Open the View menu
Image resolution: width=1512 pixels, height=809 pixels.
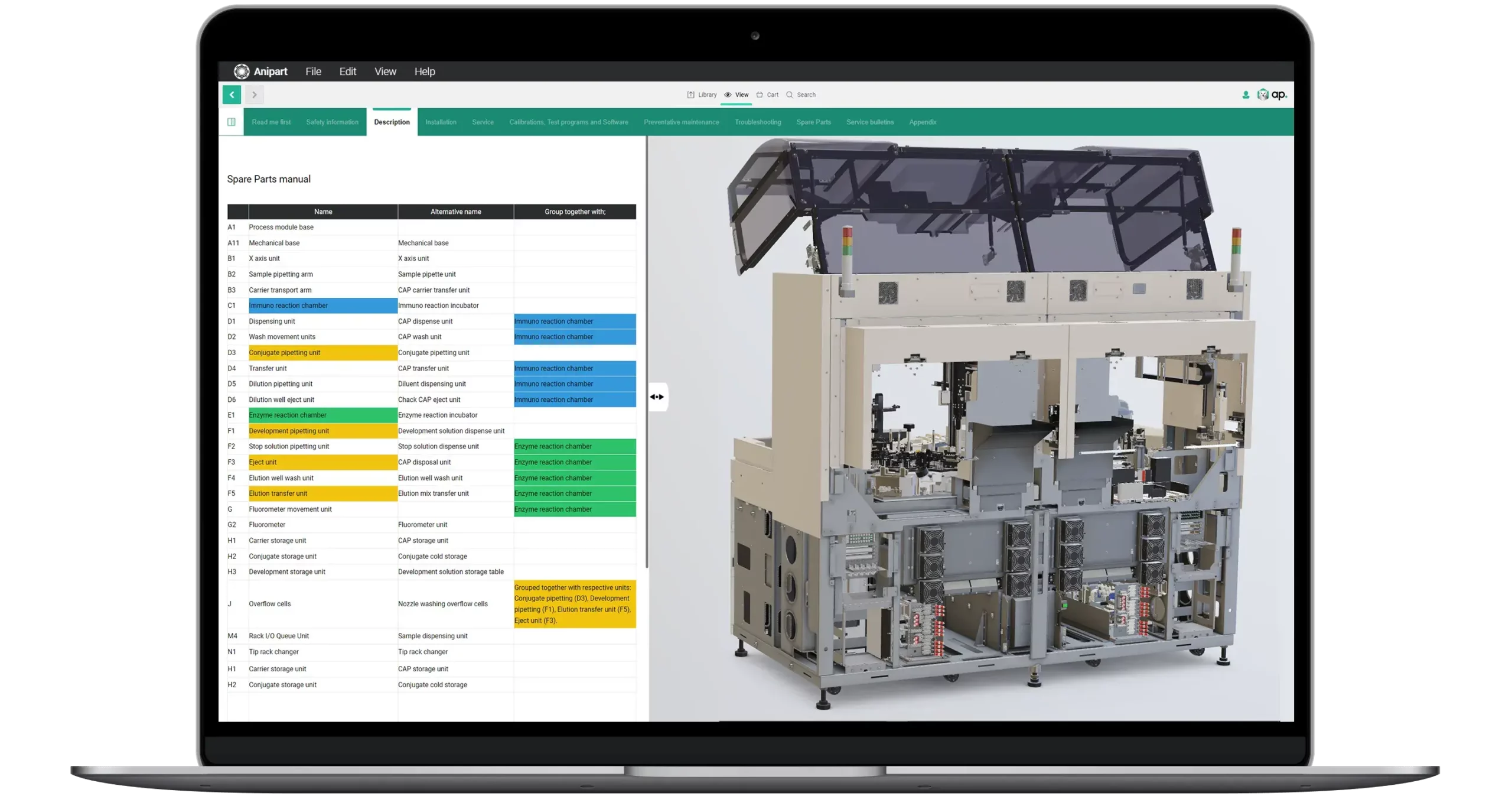pos(385,72)
